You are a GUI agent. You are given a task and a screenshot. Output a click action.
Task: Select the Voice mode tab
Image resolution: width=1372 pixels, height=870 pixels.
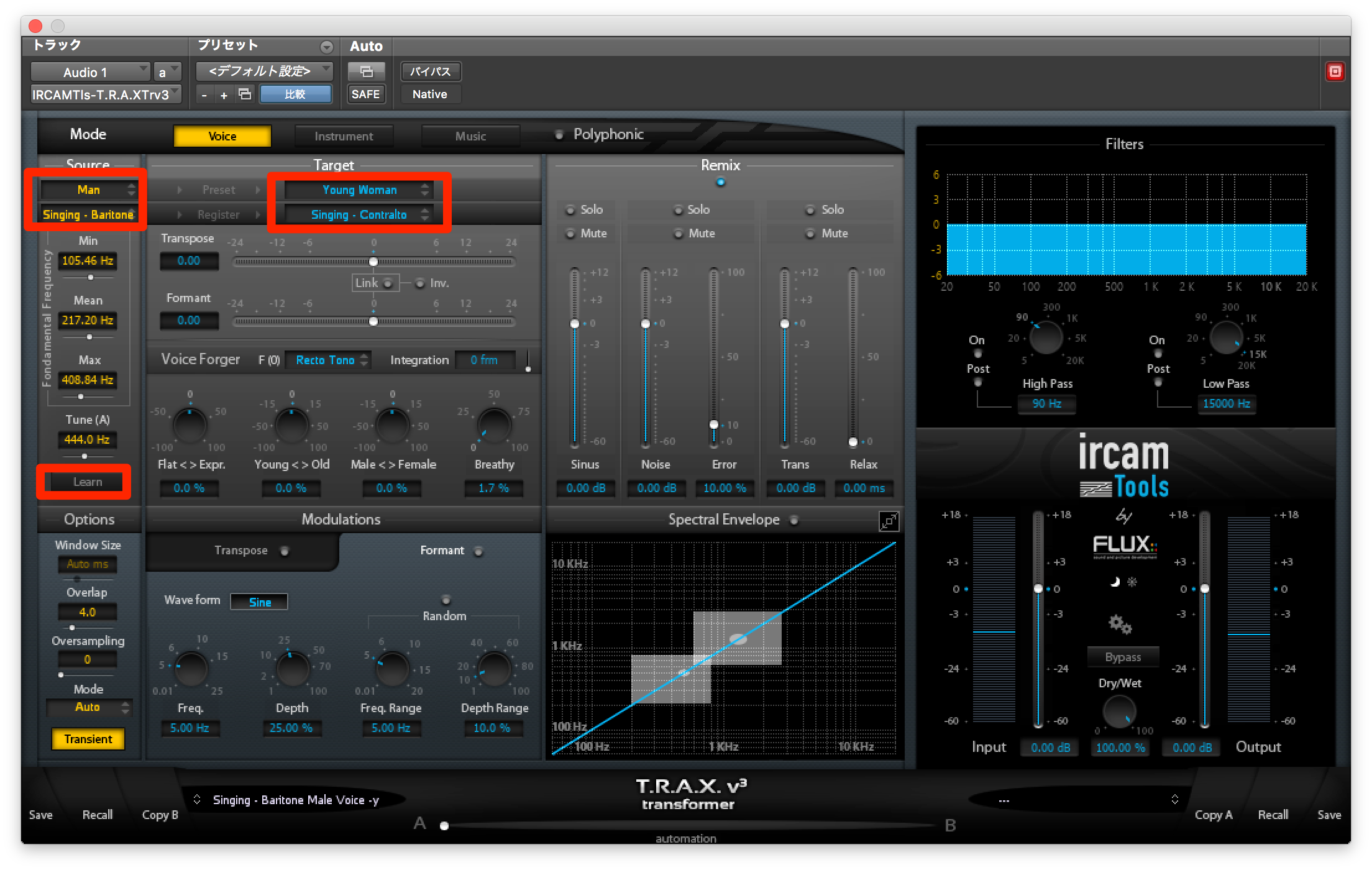pyautogui.click(x=222, y=136)
